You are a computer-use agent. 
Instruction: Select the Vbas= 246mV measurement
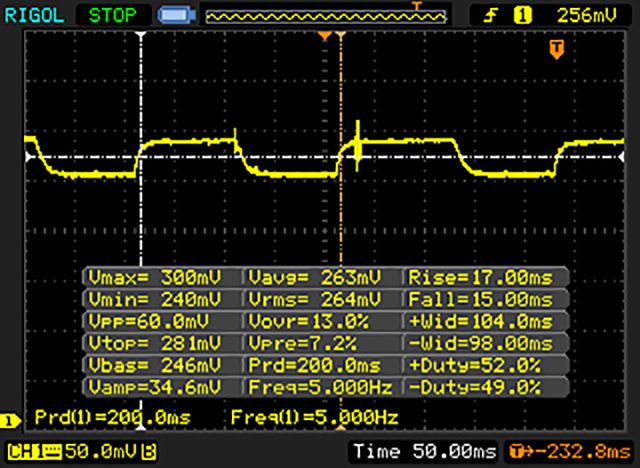[x=155, y=365]
